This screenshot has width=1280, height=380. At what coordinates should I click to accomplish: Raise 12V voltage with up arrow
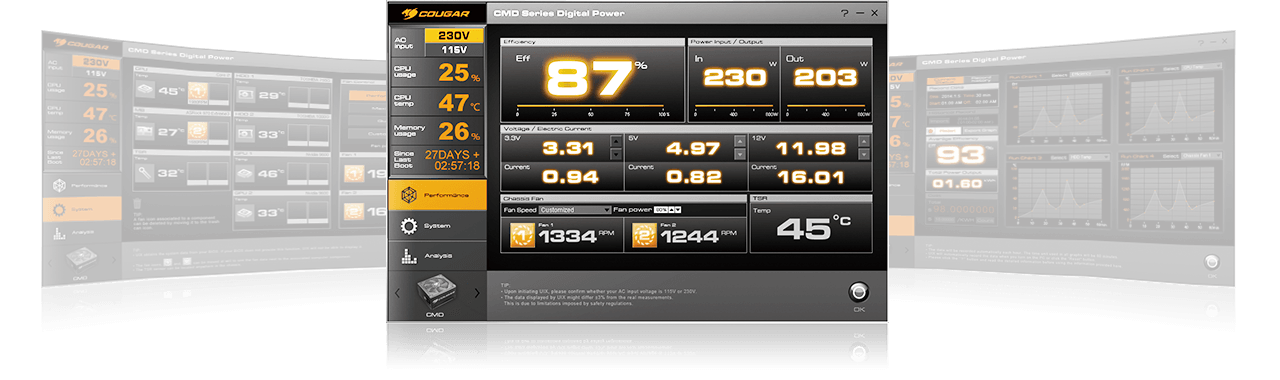[x=864, y=141]
